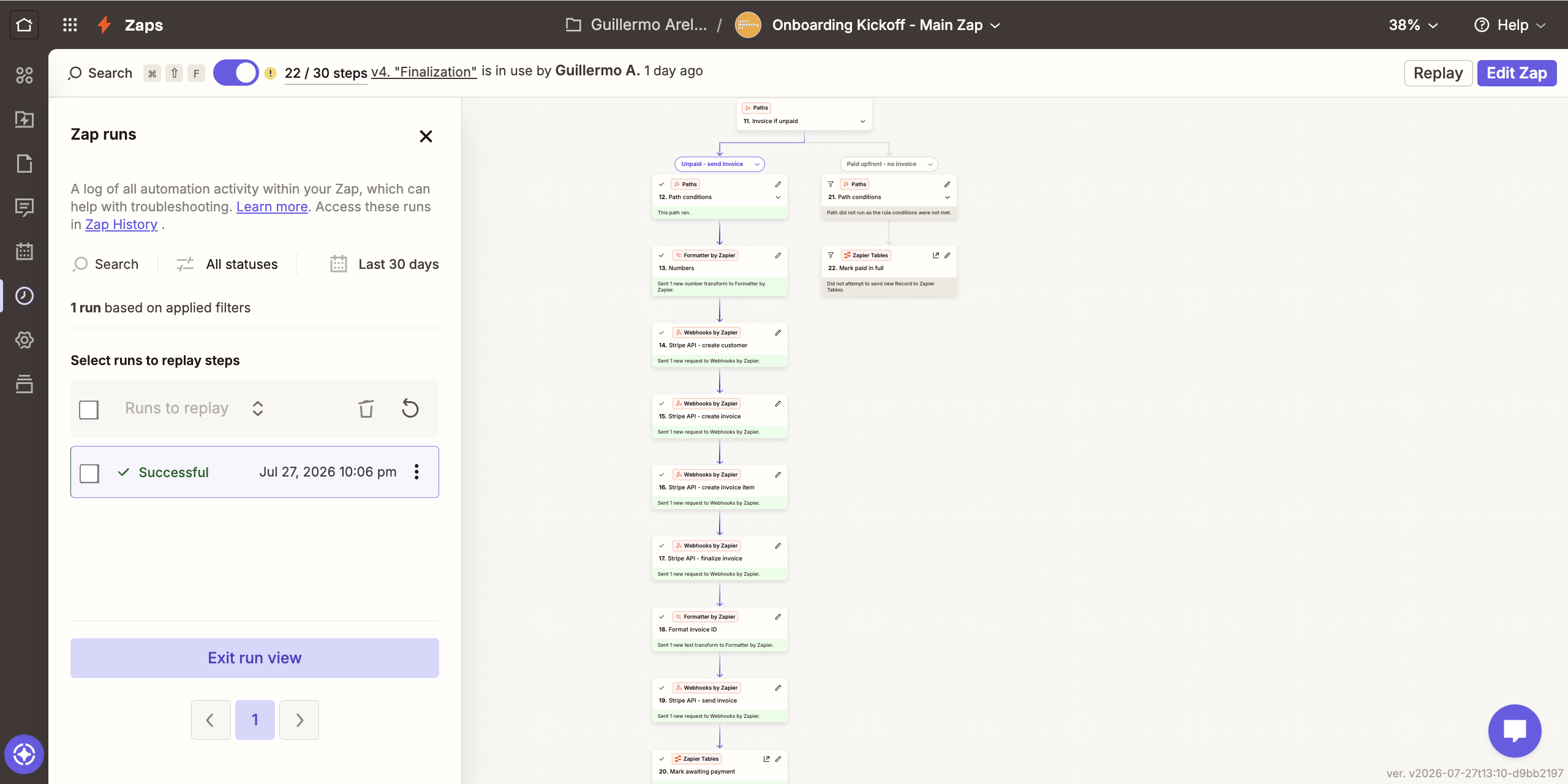Viewport: 1568px width, 784px height.
Task: Select step "15. Stripe API - create invoice"
Action: 720,417
